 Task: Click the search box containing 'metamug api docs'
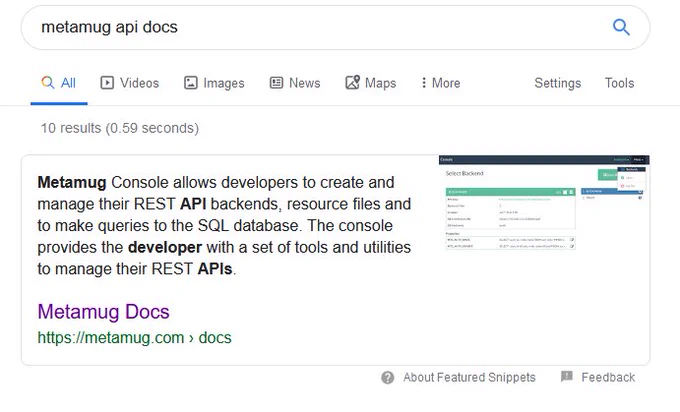click(x=335, y=27)
